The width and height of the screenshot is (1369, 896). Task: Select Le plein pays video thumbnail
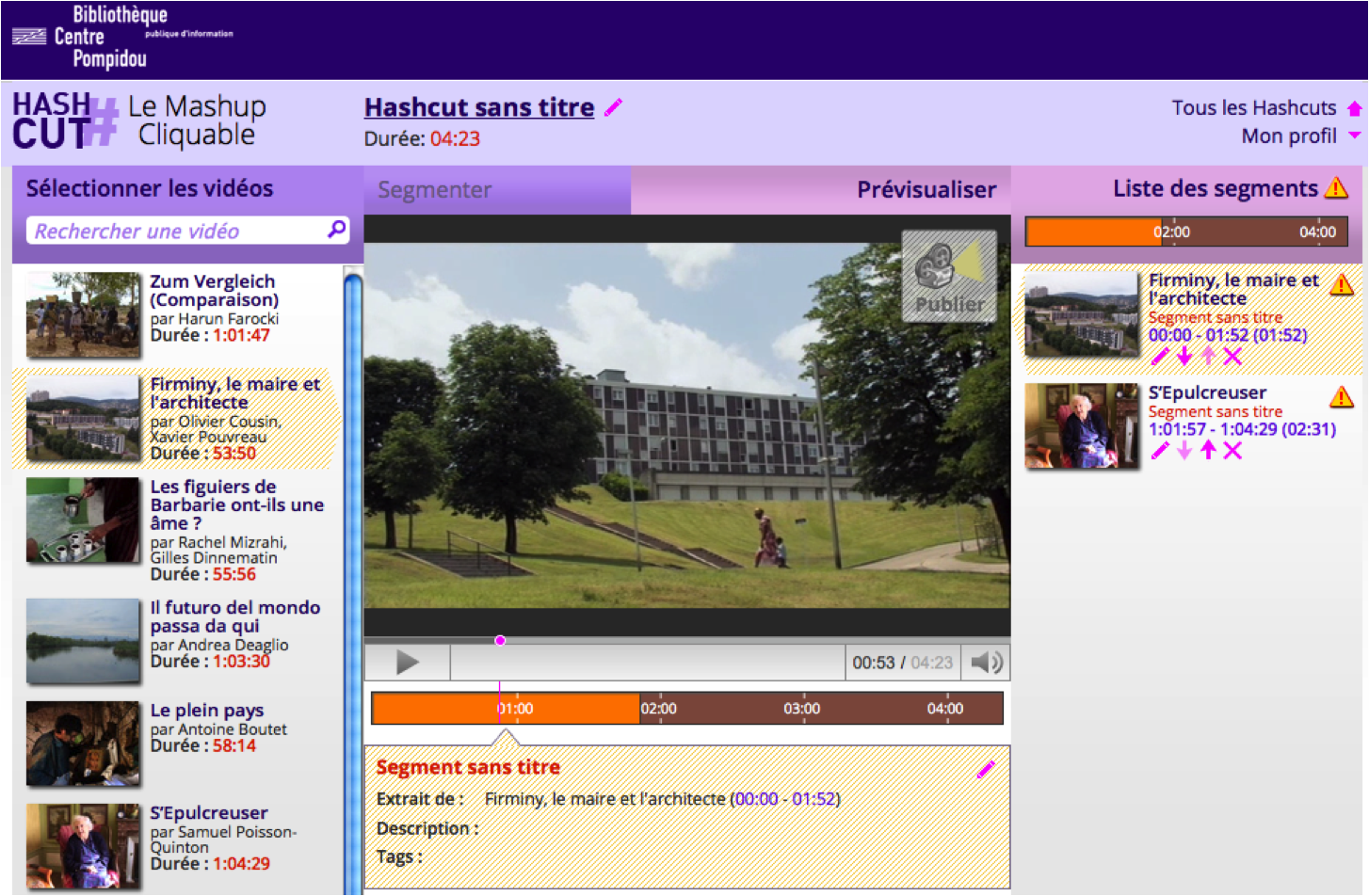click(x=83, y=743)
